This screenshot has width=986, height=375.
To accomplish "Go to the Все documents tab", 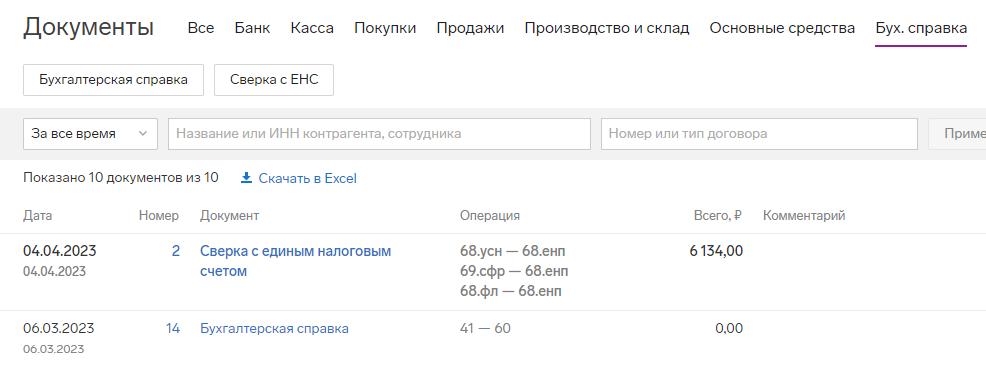I will tap(201, 28).
